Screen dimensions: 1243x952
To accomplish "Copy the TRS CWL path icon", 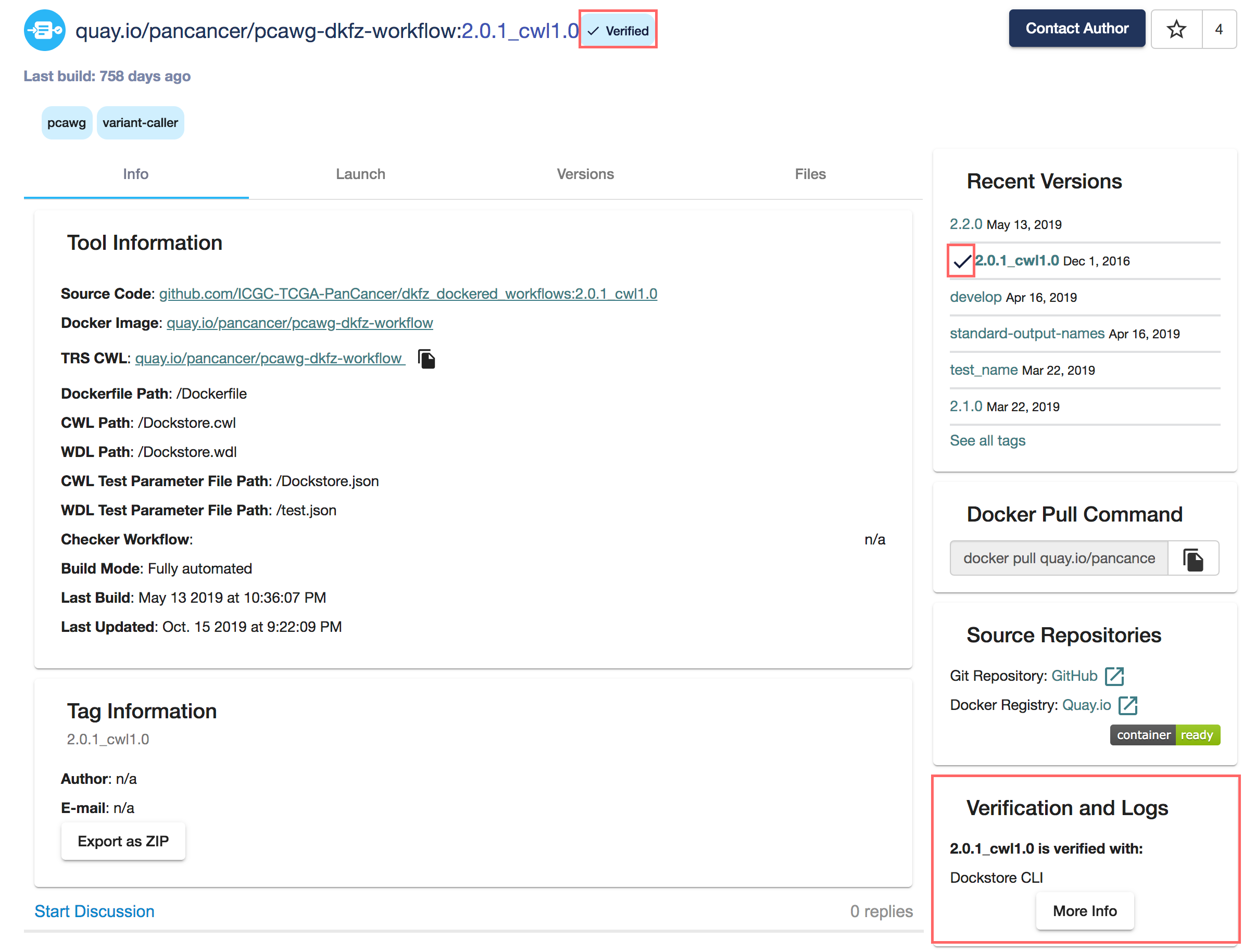I will [x=426, y=359].
